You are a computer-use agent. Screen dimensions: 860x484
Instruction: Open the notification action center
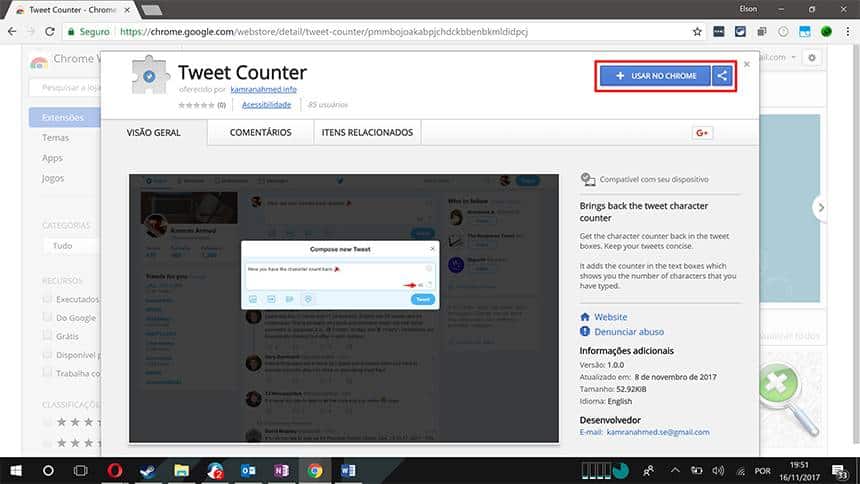click(840, 471)
